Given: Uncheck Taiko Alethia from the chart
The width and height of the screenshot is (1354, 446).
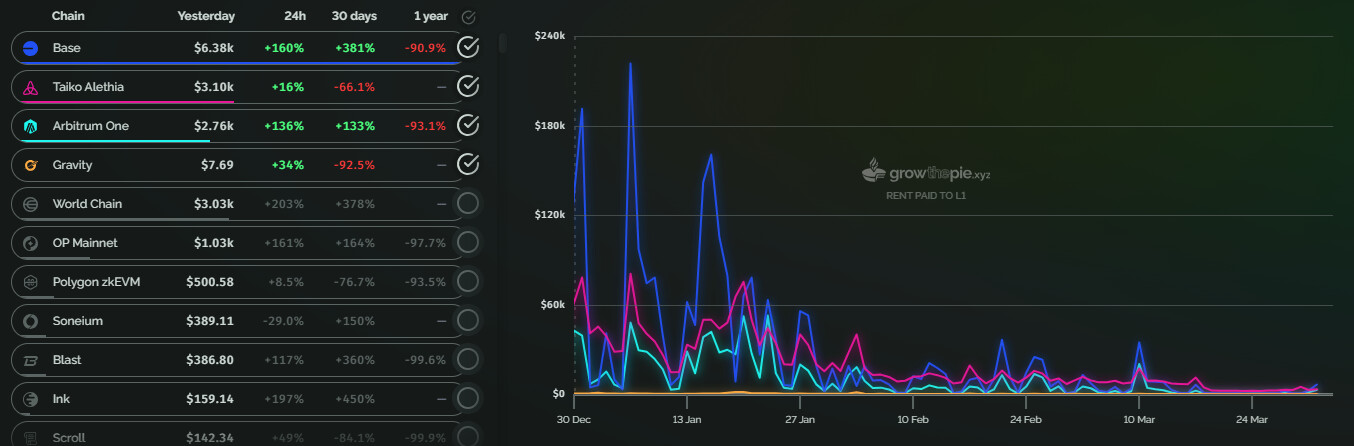Looking at the screenshot, I should (468, 86).
